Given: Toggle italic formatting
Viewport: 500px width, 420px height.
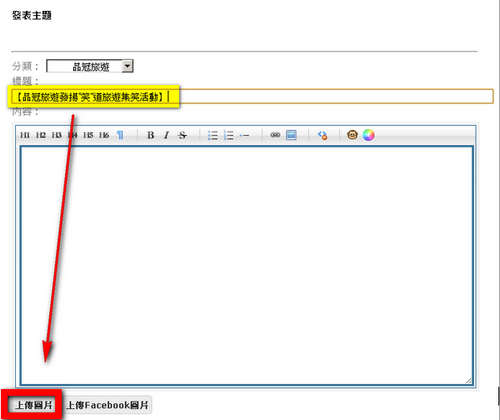Looking at the screenshot, I should pyautogui.click(x=166, y=135).
